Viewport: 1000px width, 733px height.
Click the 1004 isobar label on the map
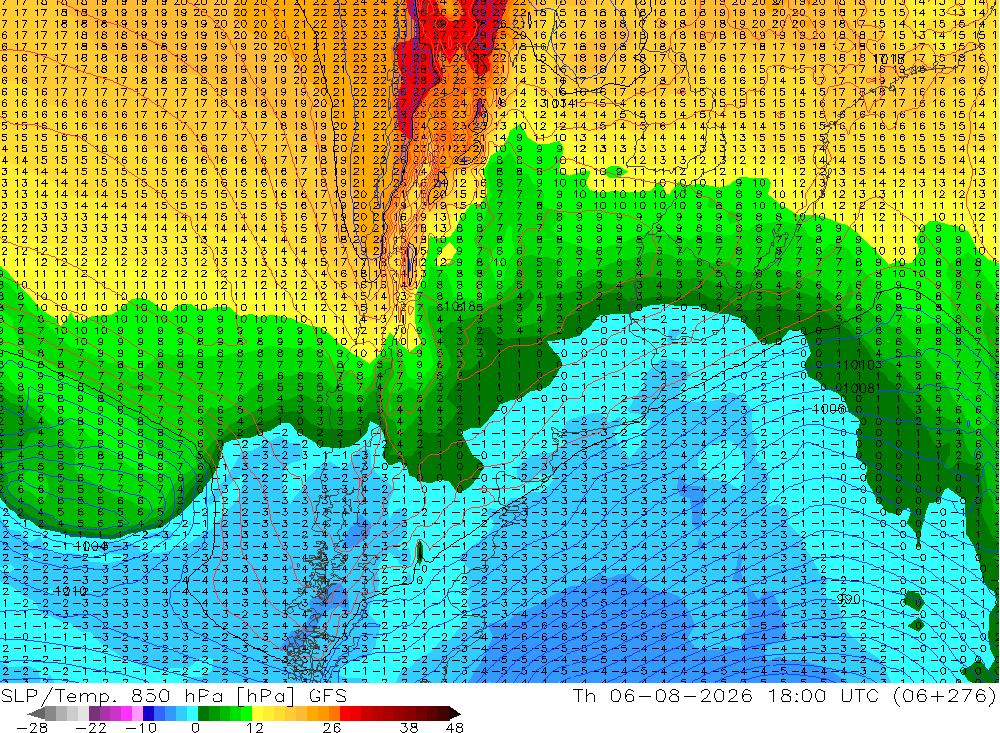[x=91, y=547]
